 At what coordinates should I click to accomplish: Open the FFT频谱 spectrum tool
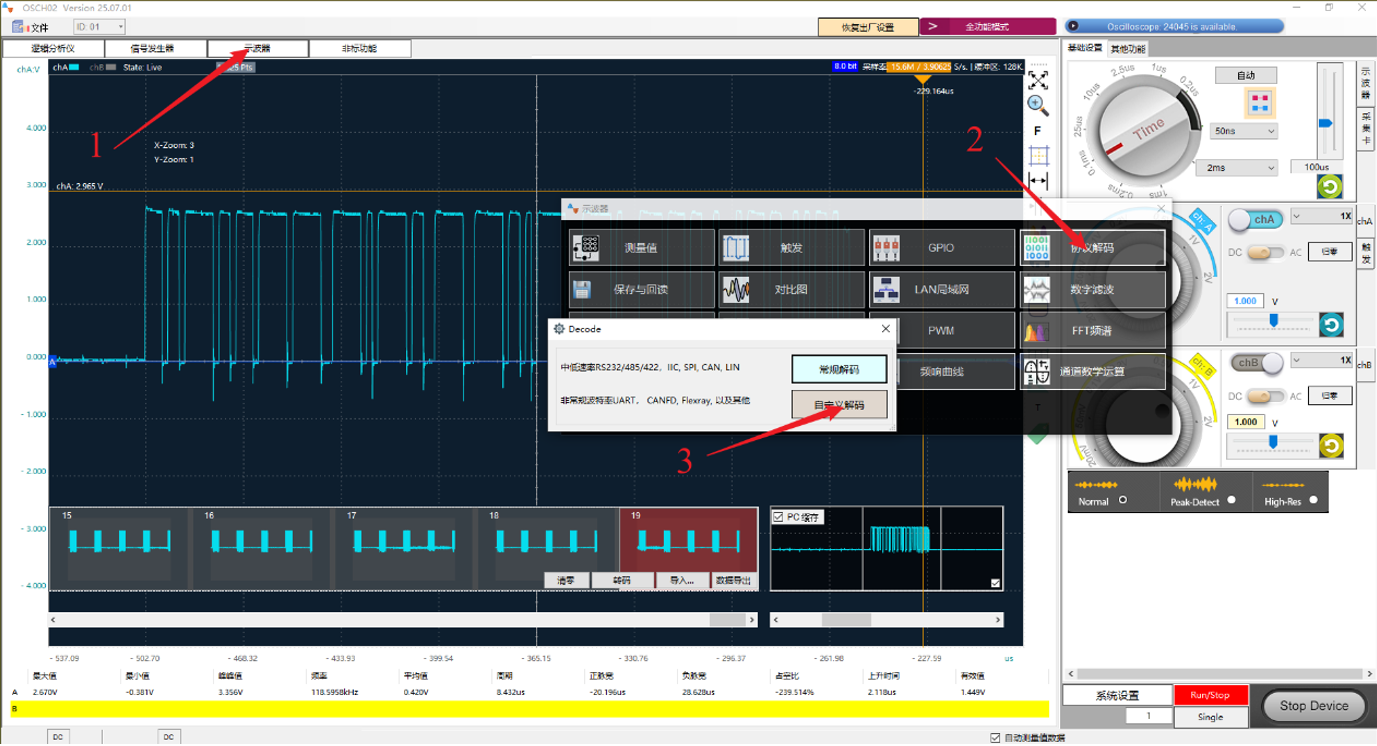pos(1092,330)
